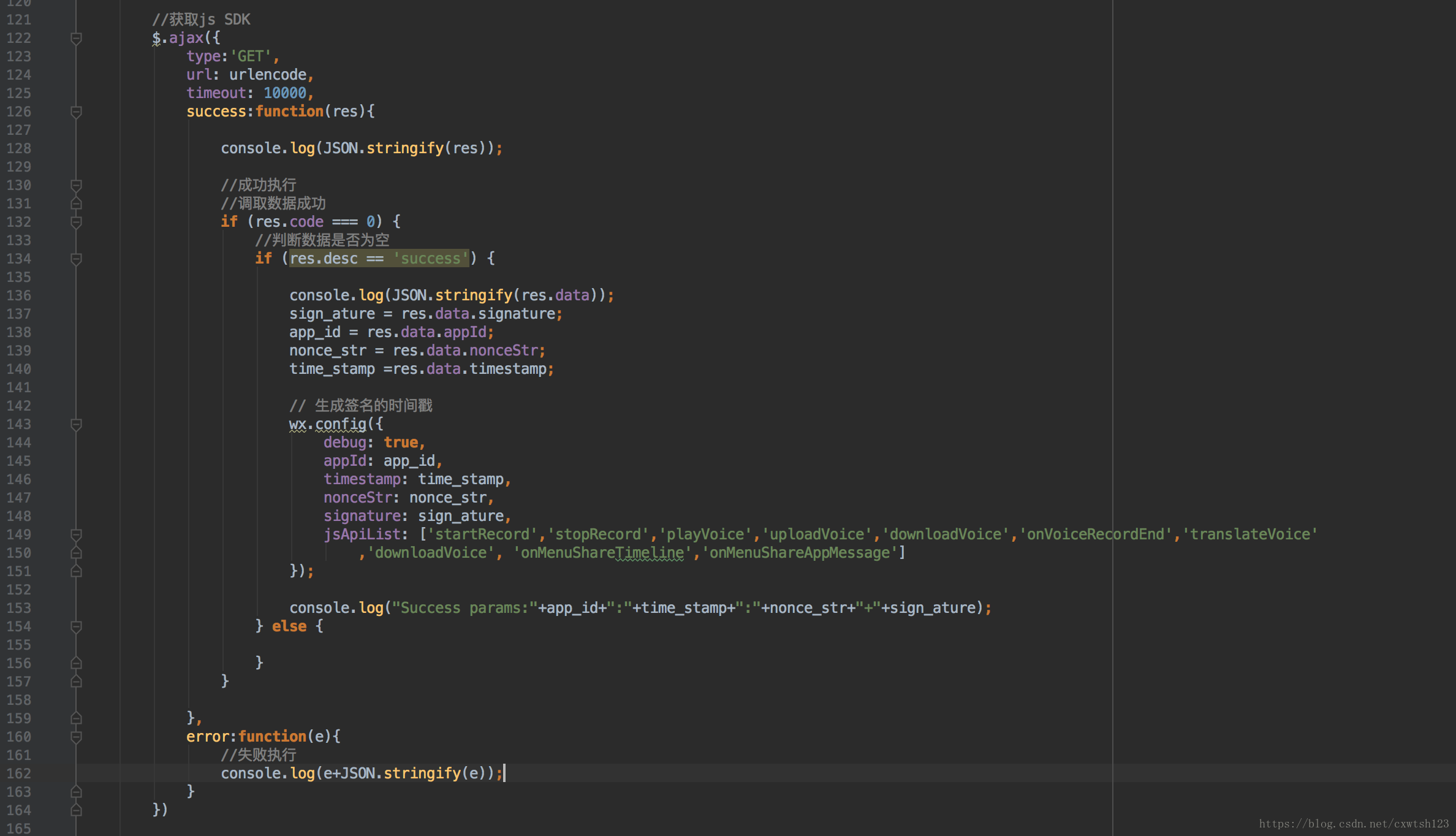Click the '//判断数据是否为空' comment
The image size is (1456, 836).
[322, 240]
